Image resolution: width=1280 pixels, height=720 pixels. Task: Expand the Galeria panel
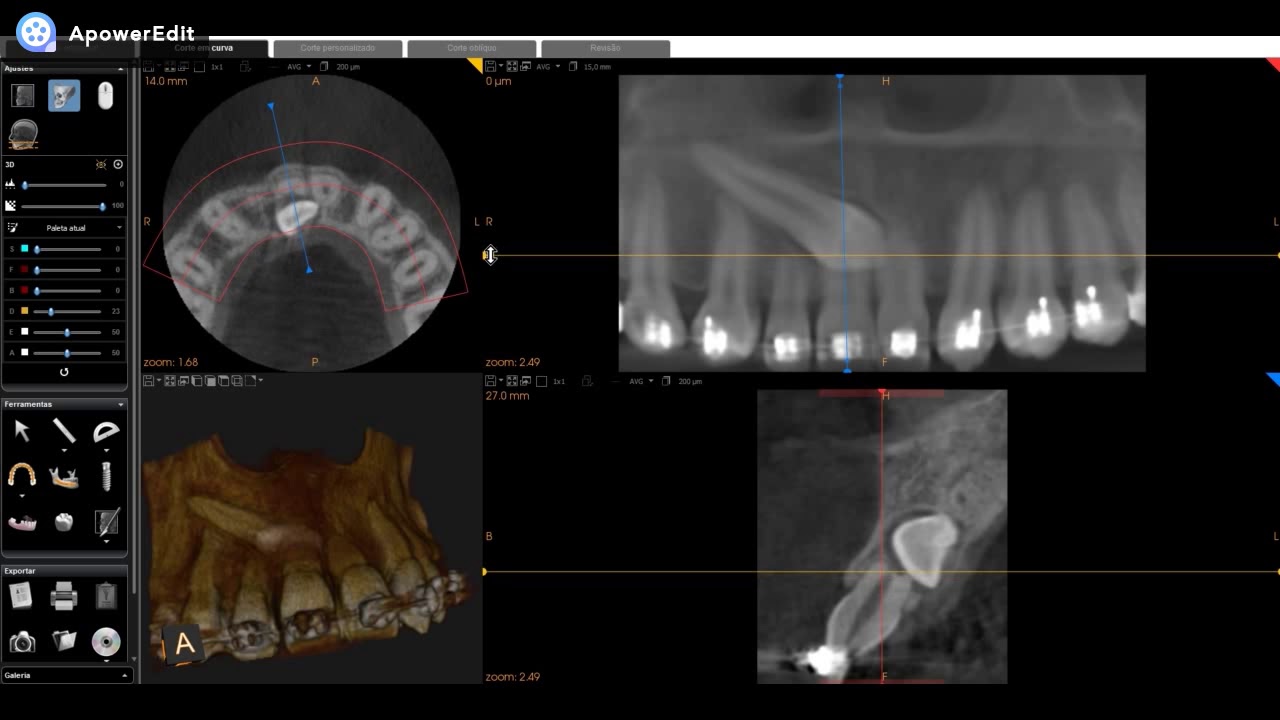point(124,676)
